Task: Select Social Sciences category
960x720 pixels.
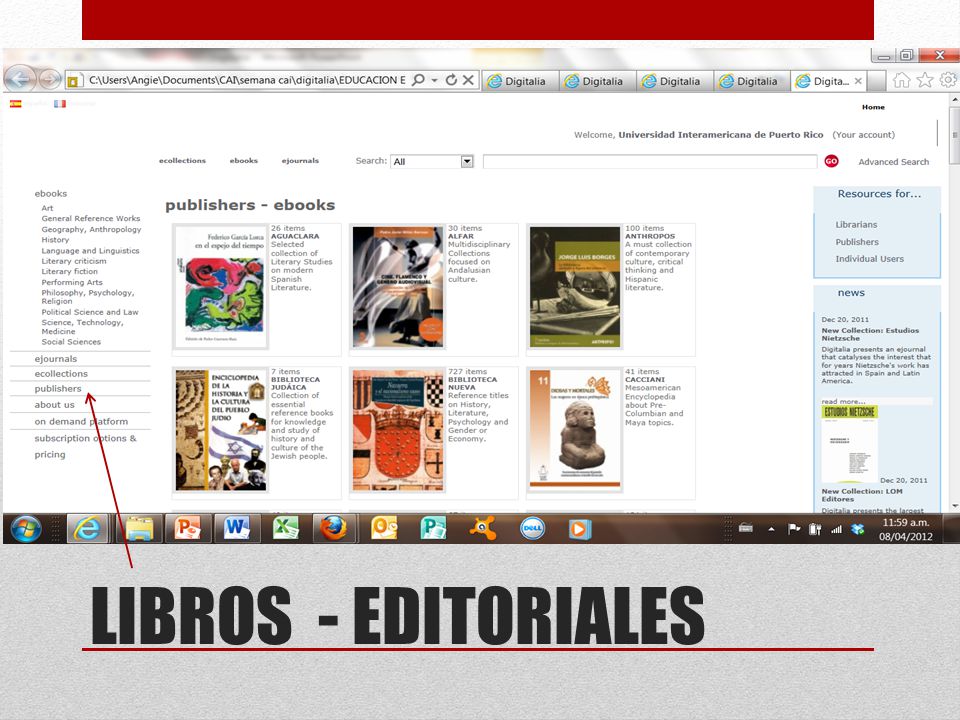Action: click(71, 342)
